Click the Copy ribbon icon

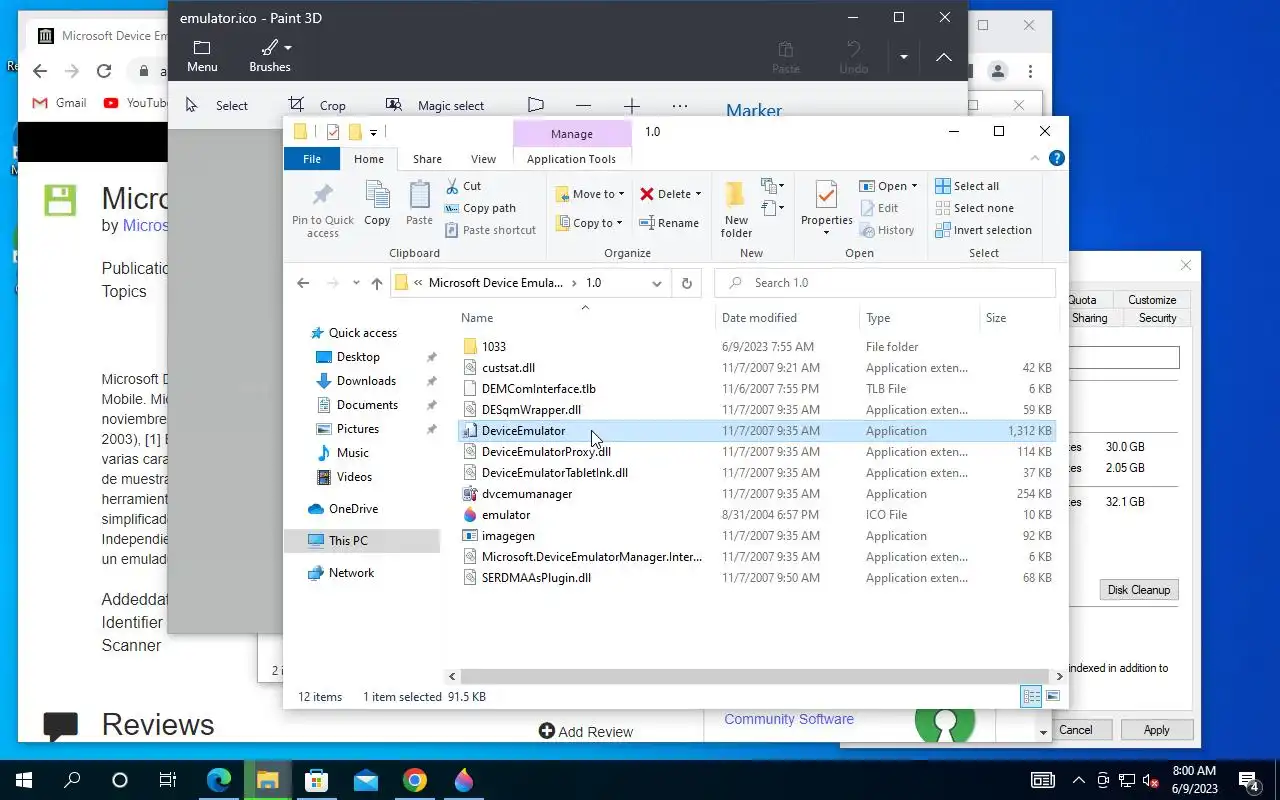(x=377, y=204)
